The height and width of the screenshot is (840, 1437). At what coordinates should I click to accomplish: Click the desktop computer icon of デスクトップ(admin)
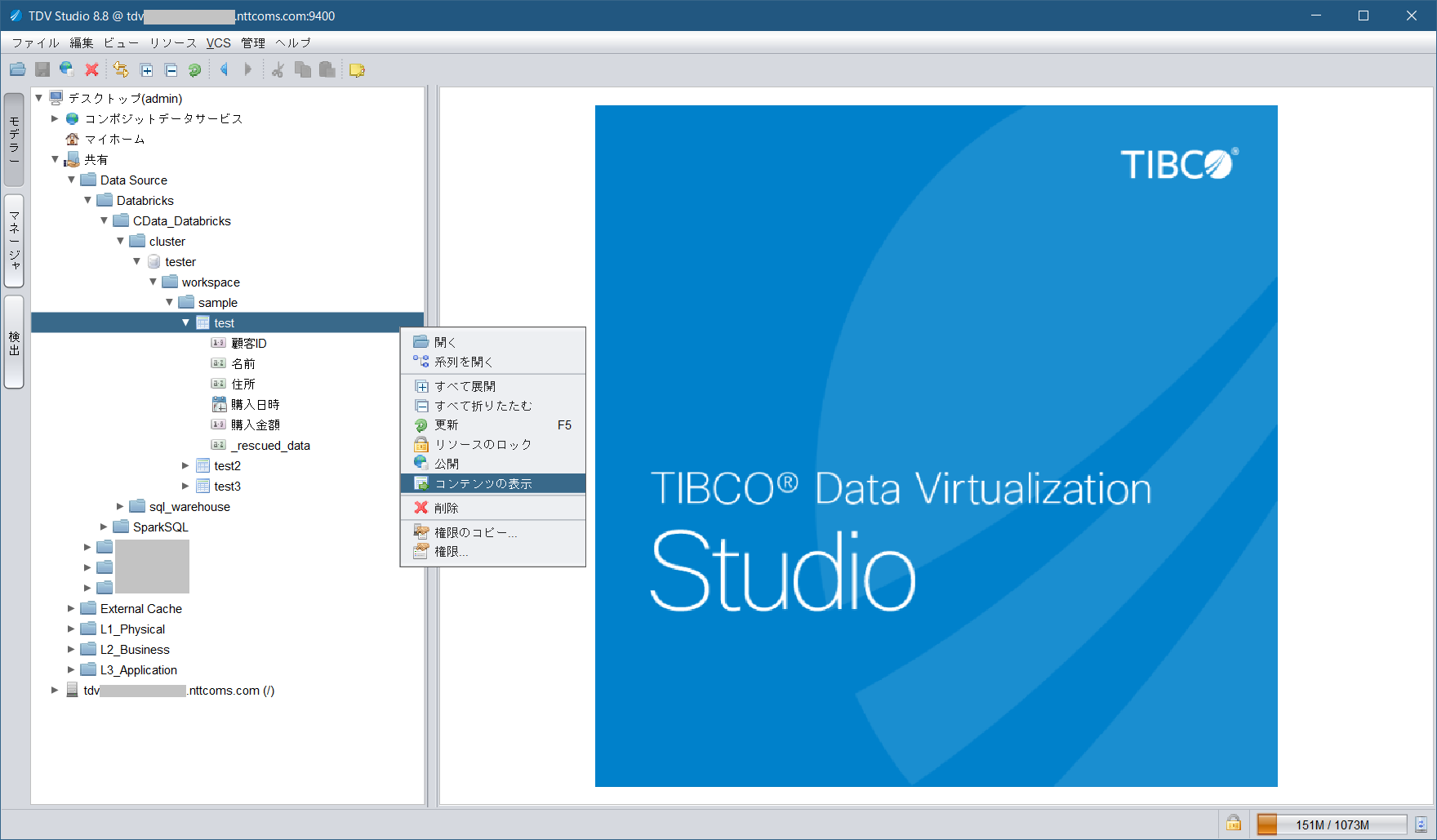[56, 98]
